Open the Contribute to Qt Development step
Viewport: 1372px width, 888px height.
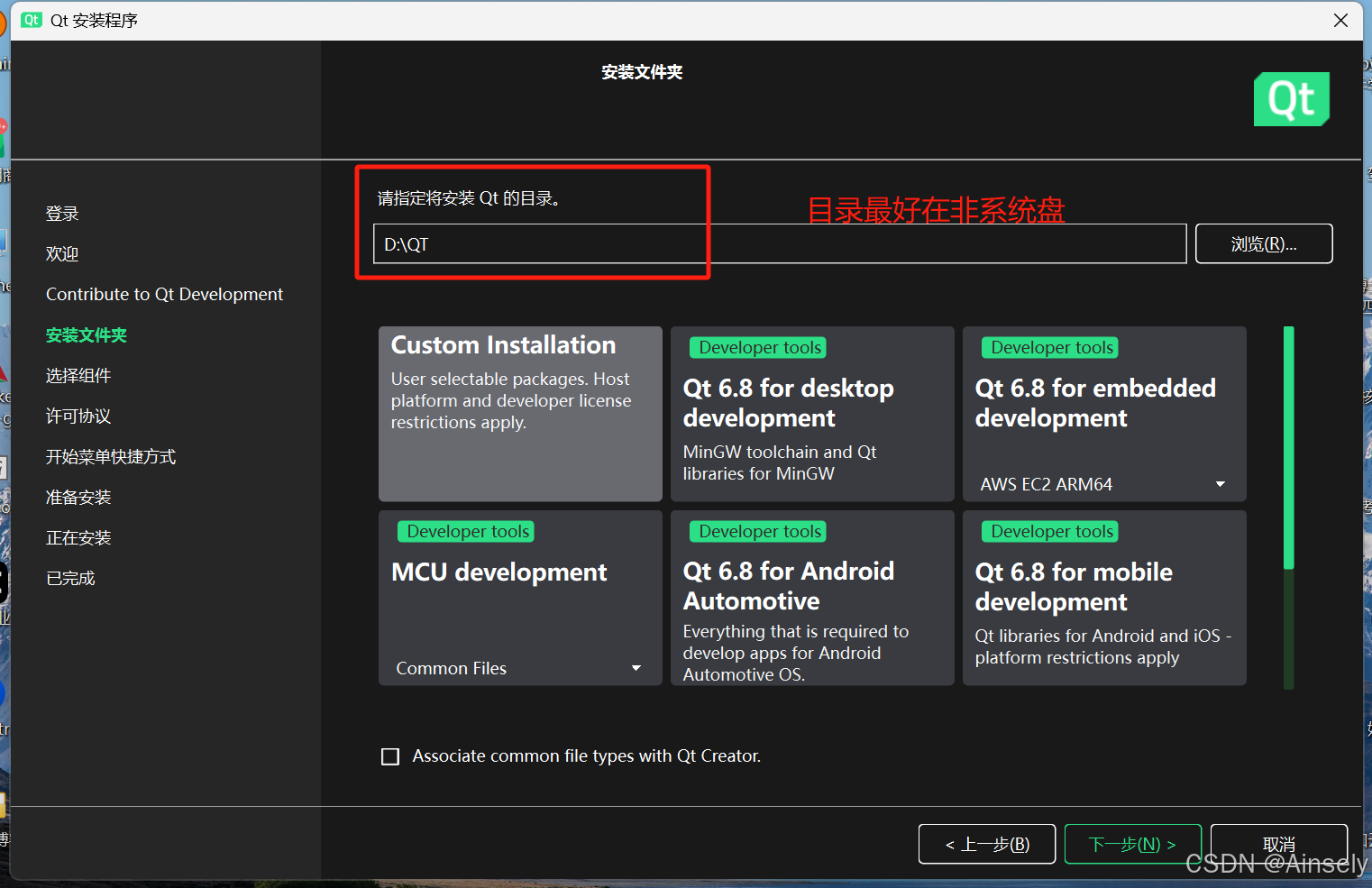164,295
